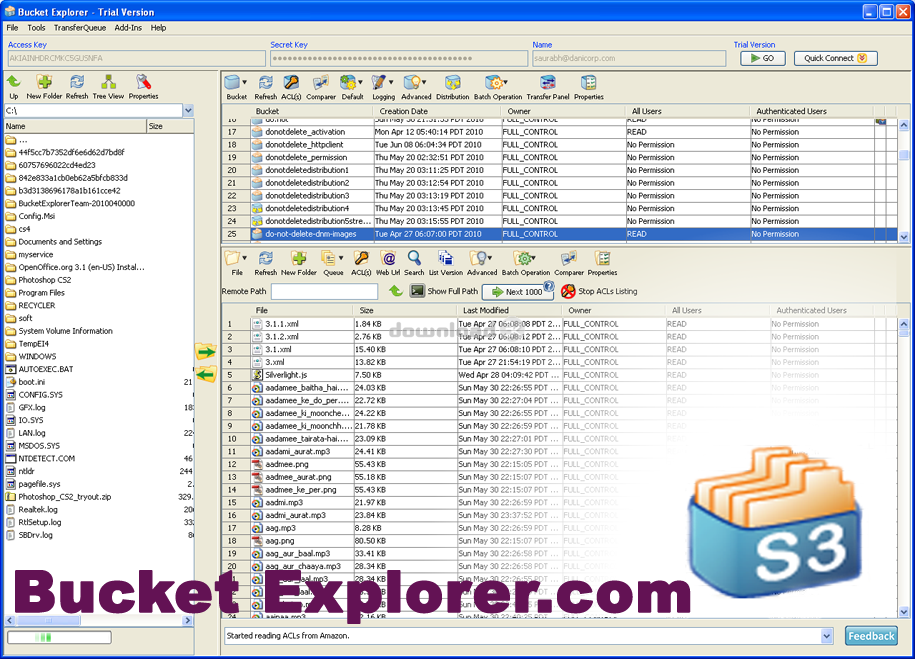Toggle Tree View in the local panel

(107, 85)
